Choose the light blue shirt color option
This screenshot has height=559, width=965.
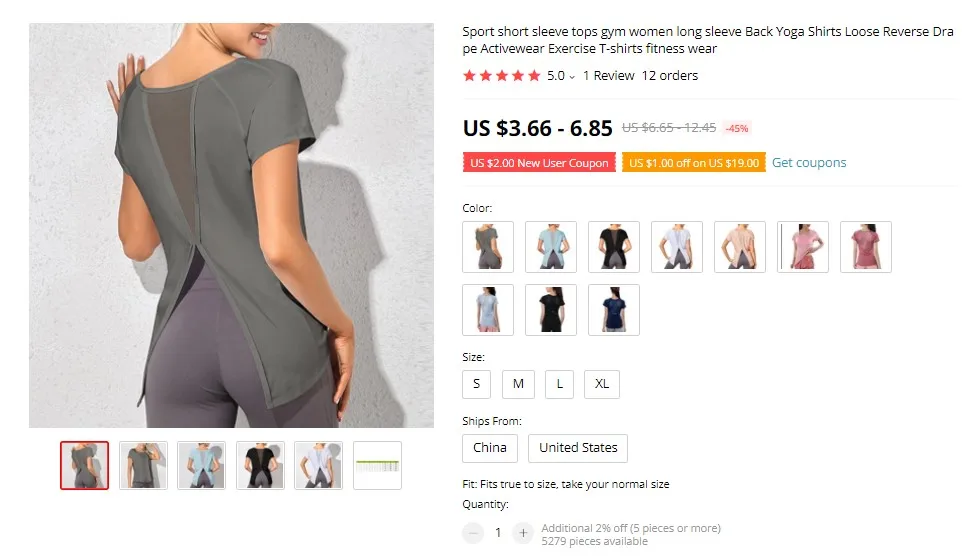tap(551, 247)
